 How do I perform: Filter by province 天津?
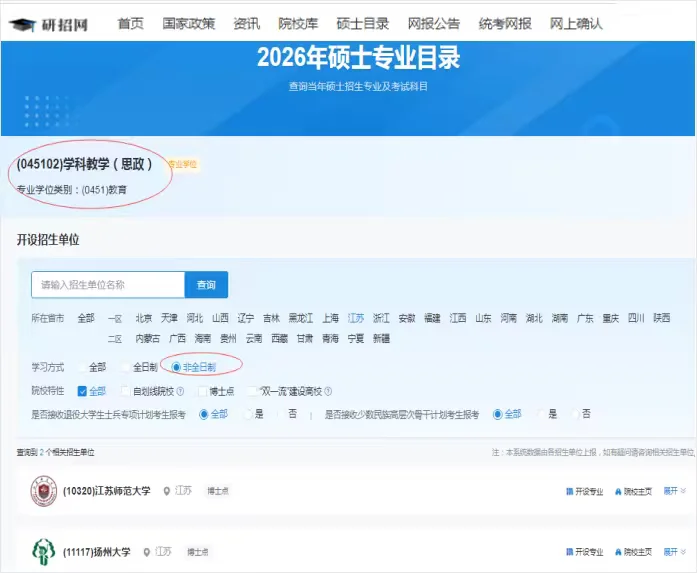click(x=169, y=318)
